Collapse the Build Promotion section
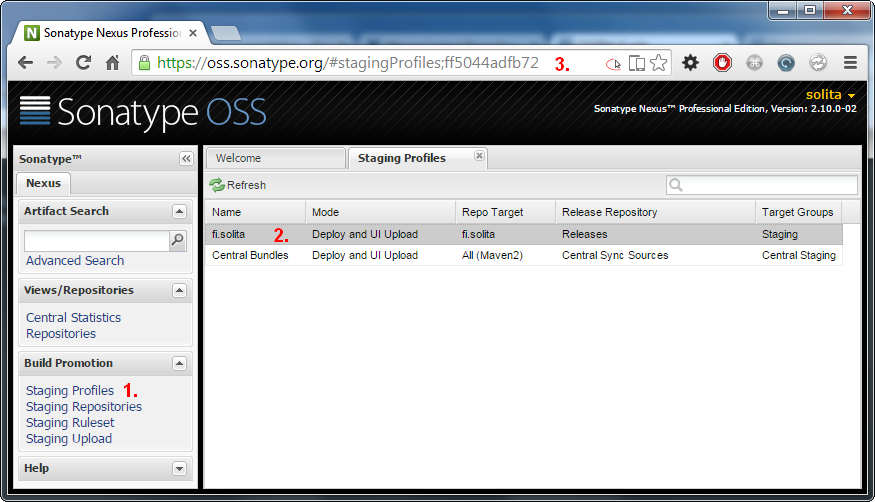 tap(179, 364)
